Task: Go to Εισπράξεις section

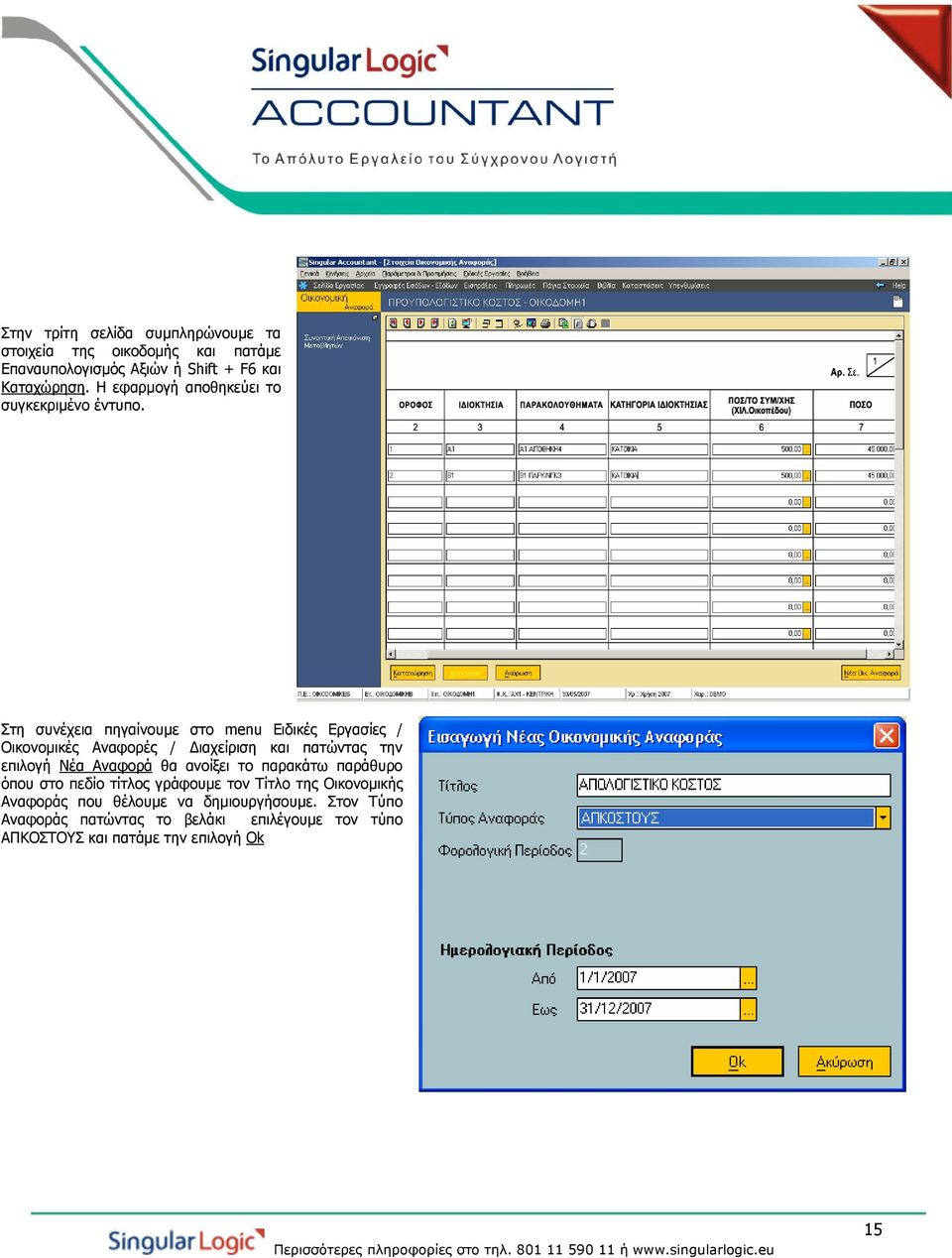Action: [481, 286]
